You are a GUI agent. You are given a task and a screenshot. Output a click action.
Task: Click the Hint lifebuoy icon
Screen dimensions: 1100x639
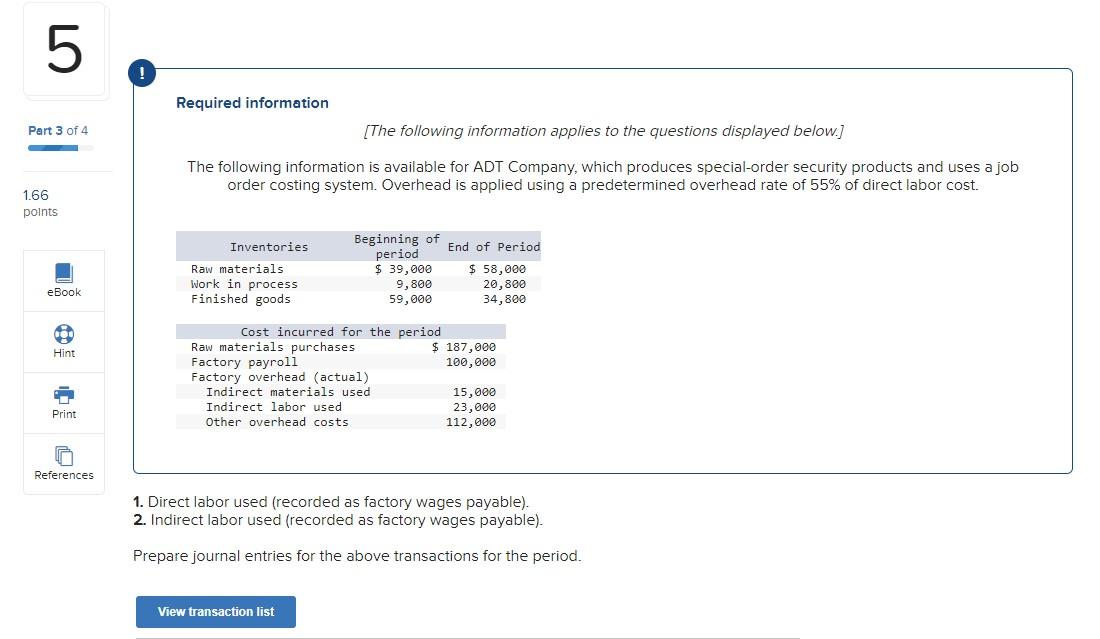(x=64, y=334)
